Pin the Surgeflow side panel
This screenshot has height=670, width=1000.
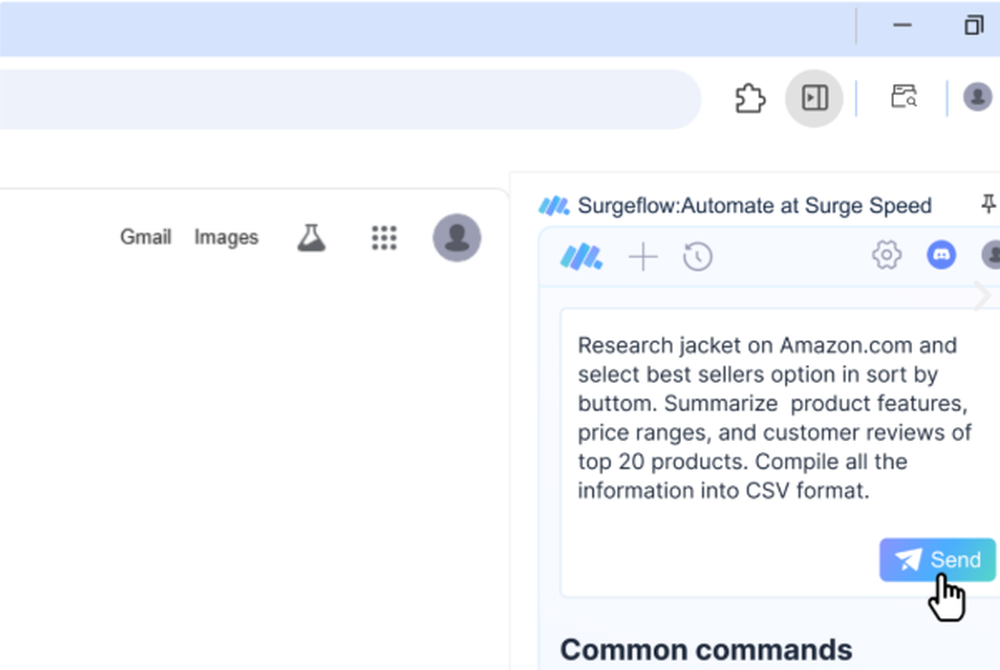(x=988, y=204)
